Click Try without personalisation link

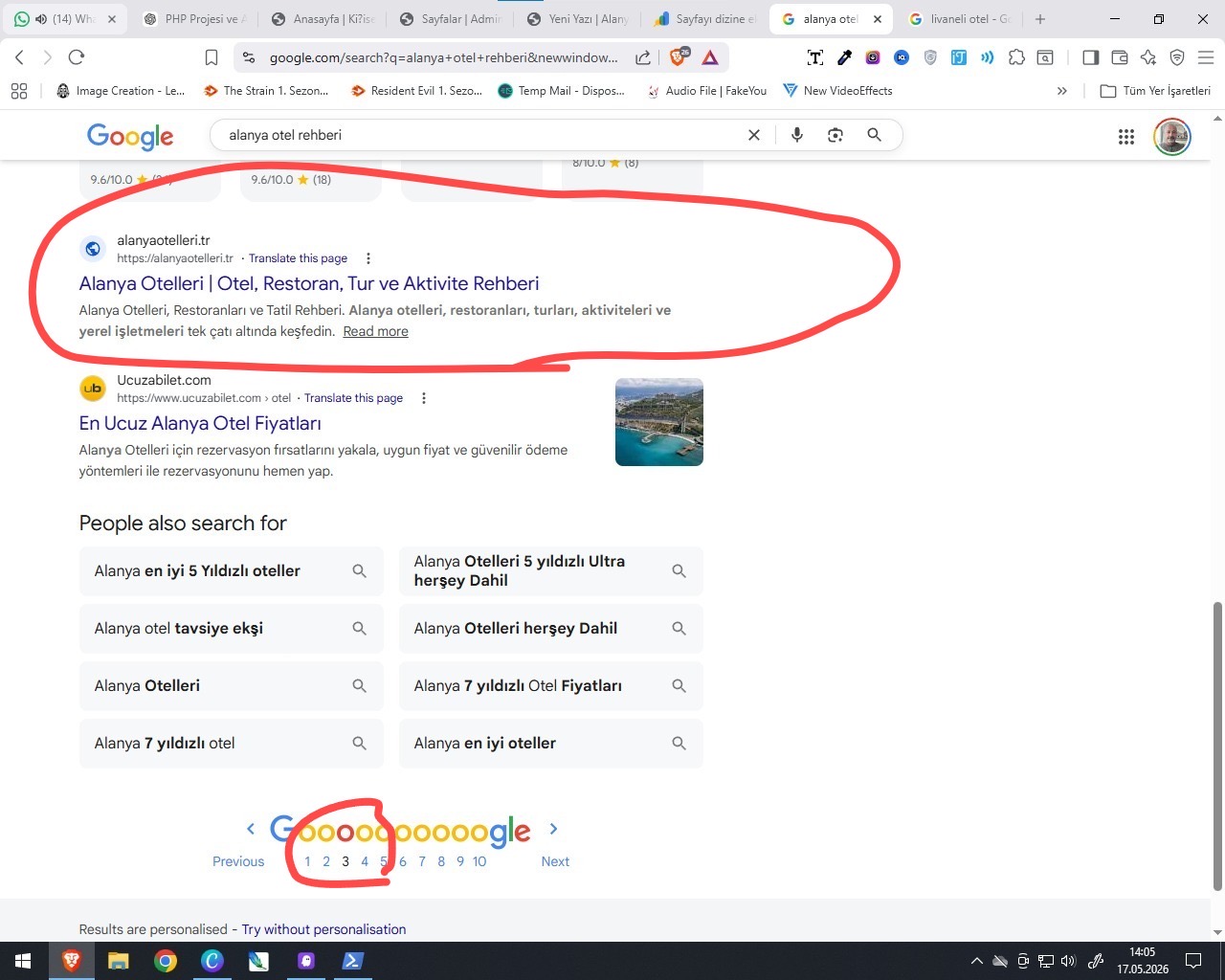tap(323, 929)
